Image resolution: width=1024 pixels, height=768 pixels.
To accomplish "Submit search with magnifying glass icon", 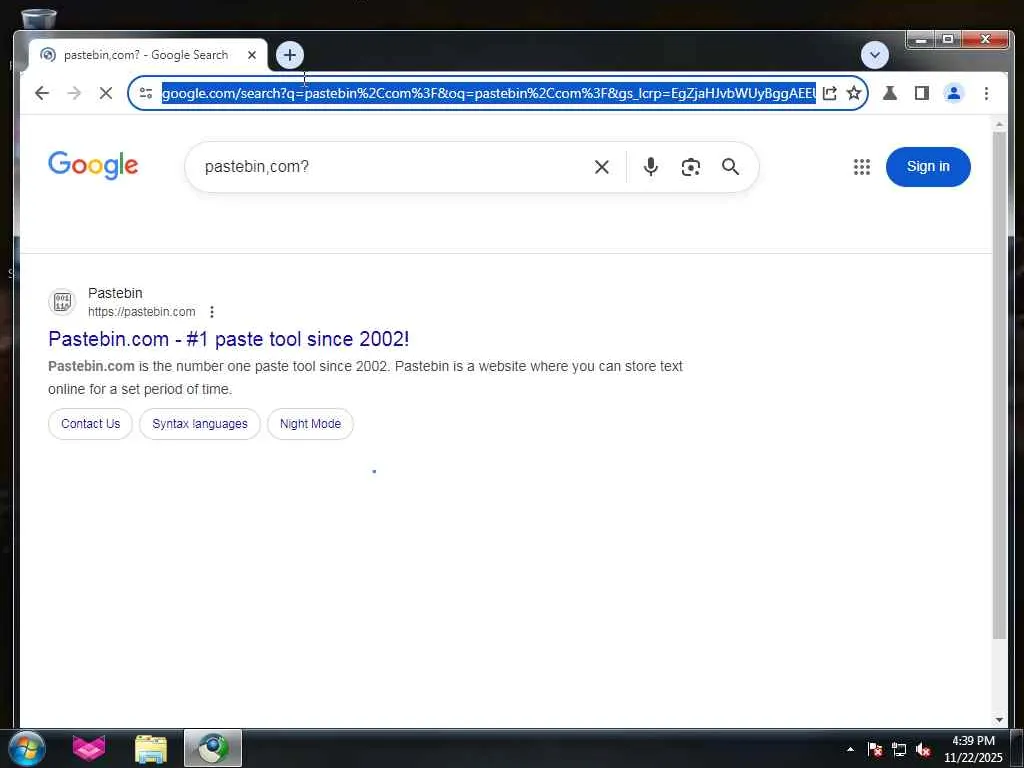I will [x=730, y=167].
